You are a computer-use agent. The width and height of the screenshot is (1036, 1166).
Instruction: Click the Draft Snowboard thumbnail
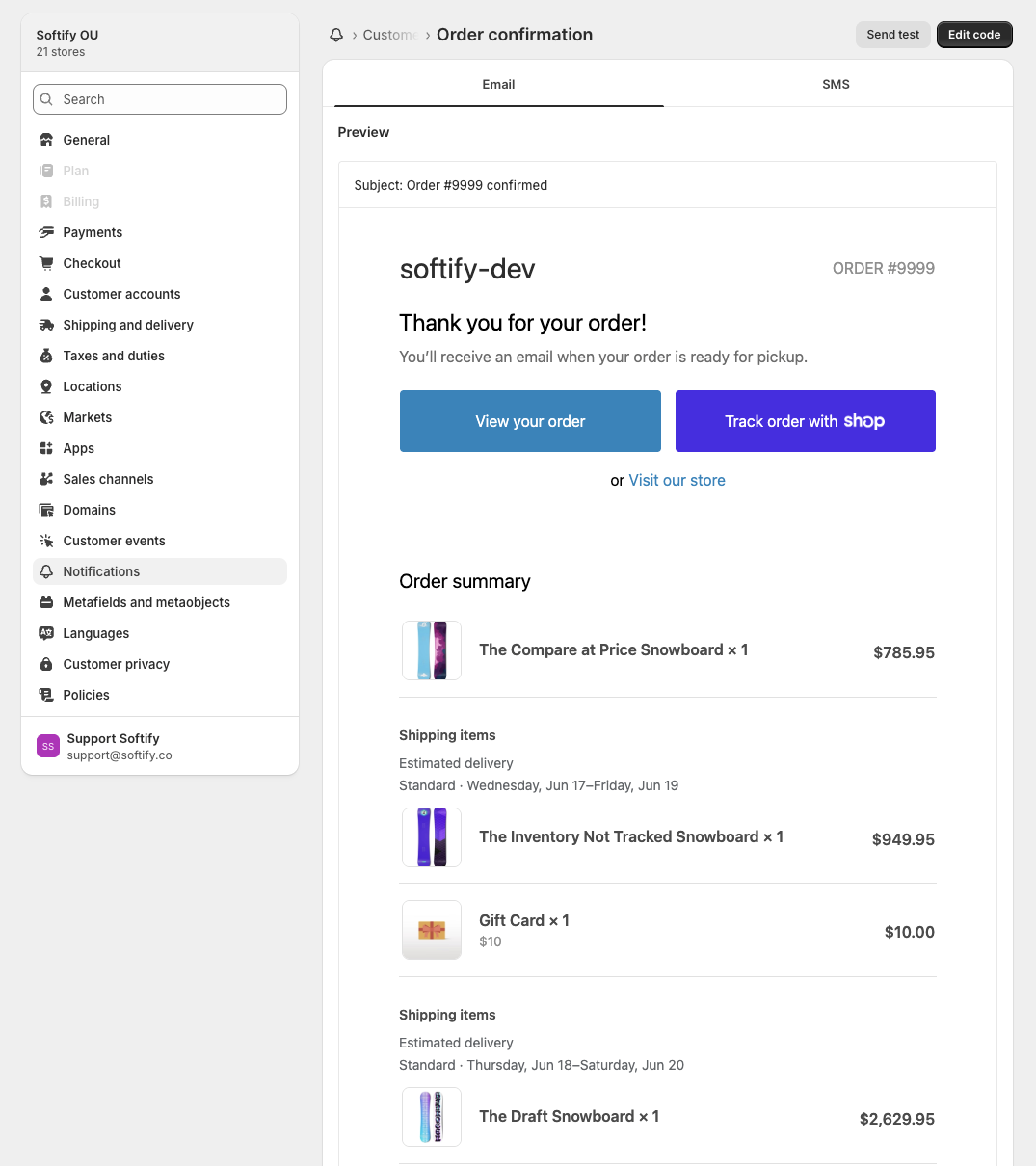(432, 1117)
